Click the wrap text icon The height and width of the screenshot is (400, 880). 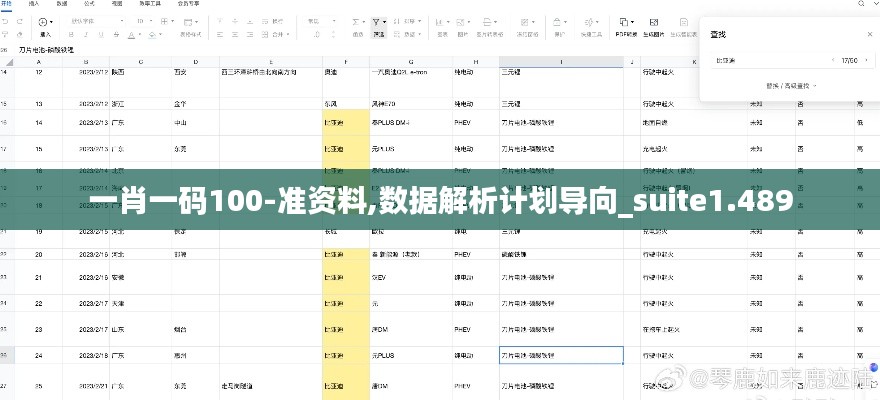(x=266, y=22)
